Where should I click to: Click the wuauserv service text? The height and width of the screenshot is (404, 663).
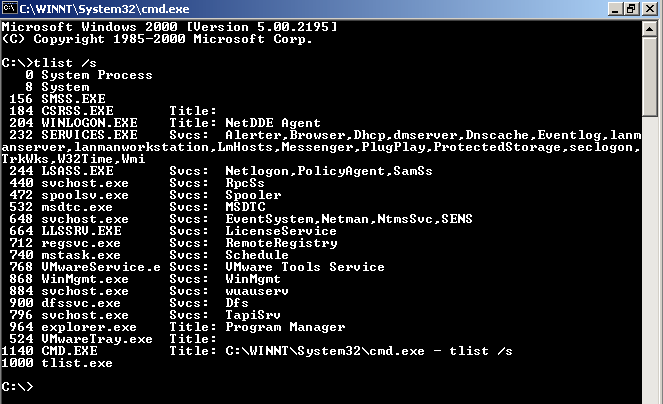coord(257,291)
